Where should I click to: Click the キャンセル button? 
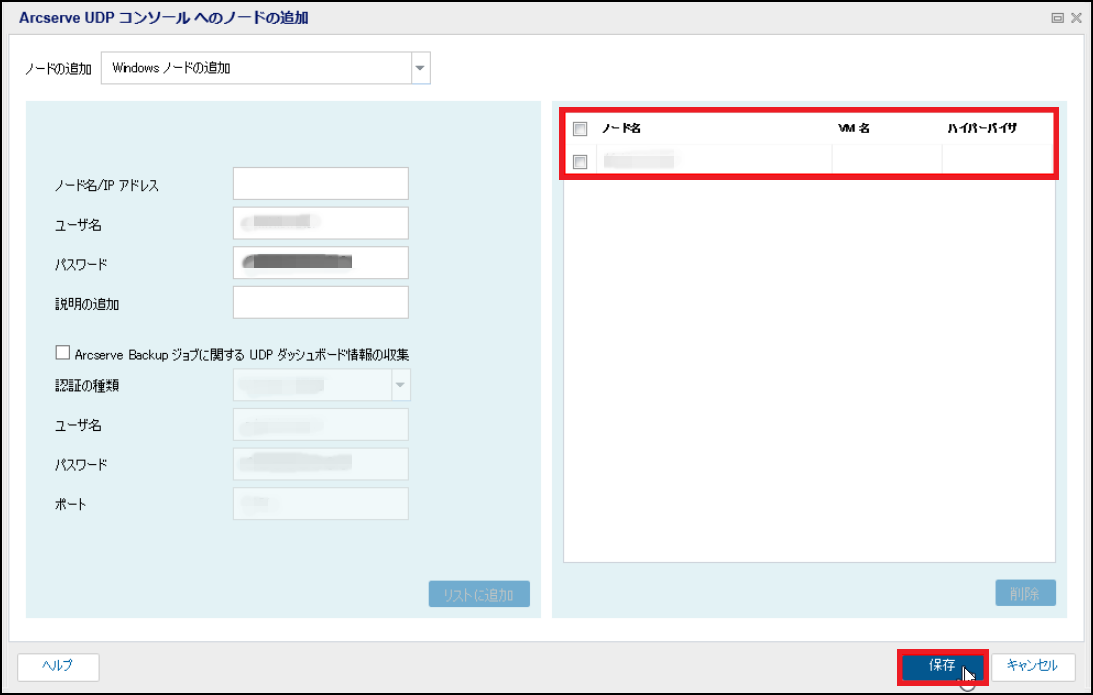coord(1032,666)
